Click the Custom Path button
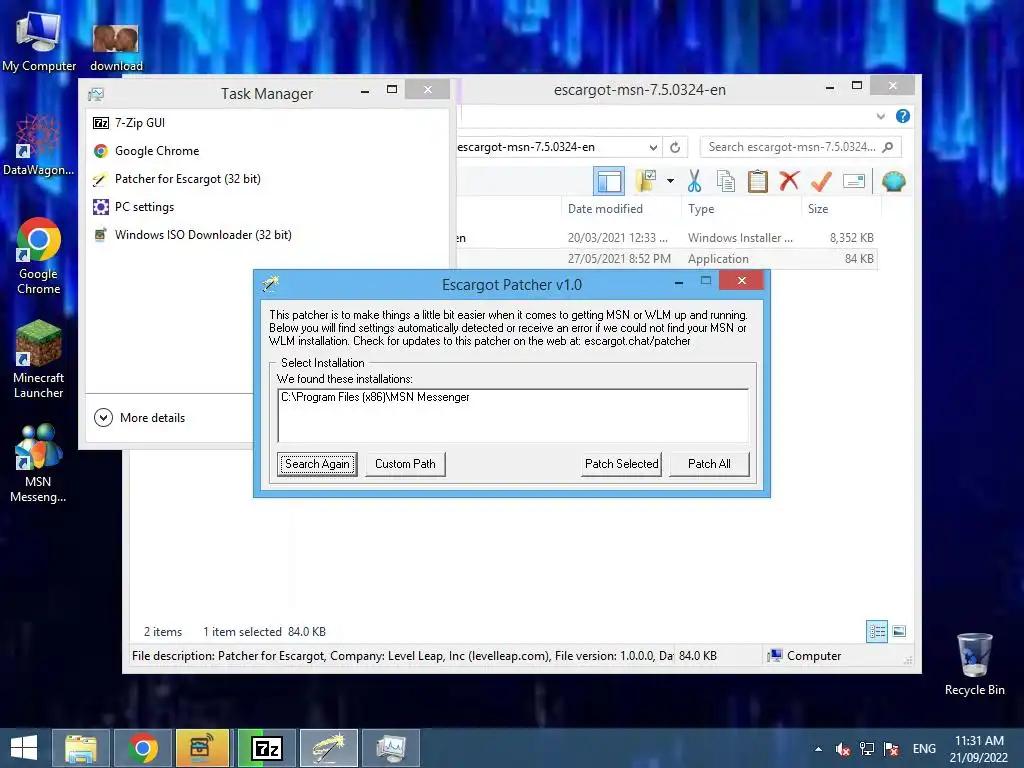The image size is (1024, 768). pos(405,464)
